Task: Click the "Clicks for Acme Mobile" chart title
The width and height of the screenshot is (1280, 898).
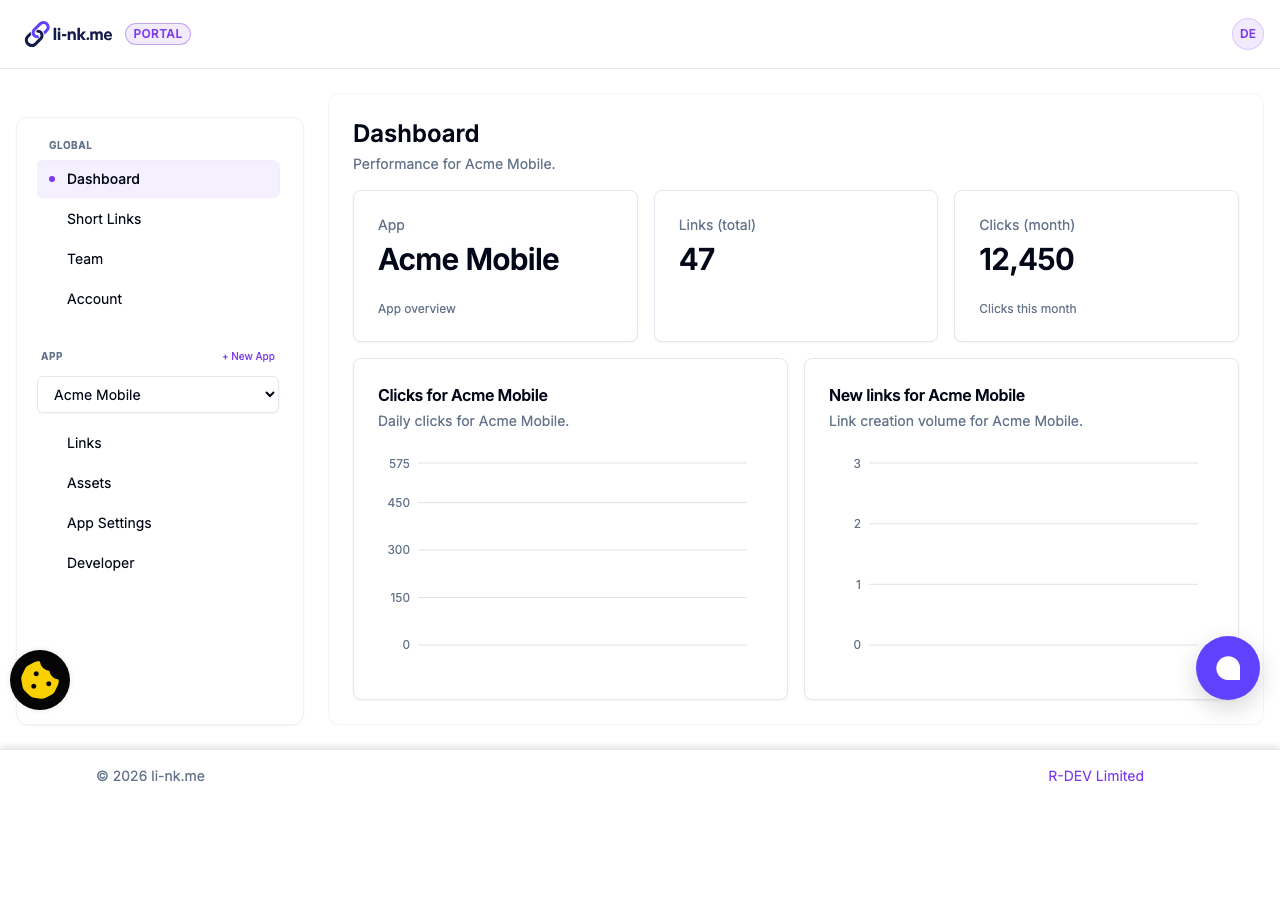Action: [463, 395]
